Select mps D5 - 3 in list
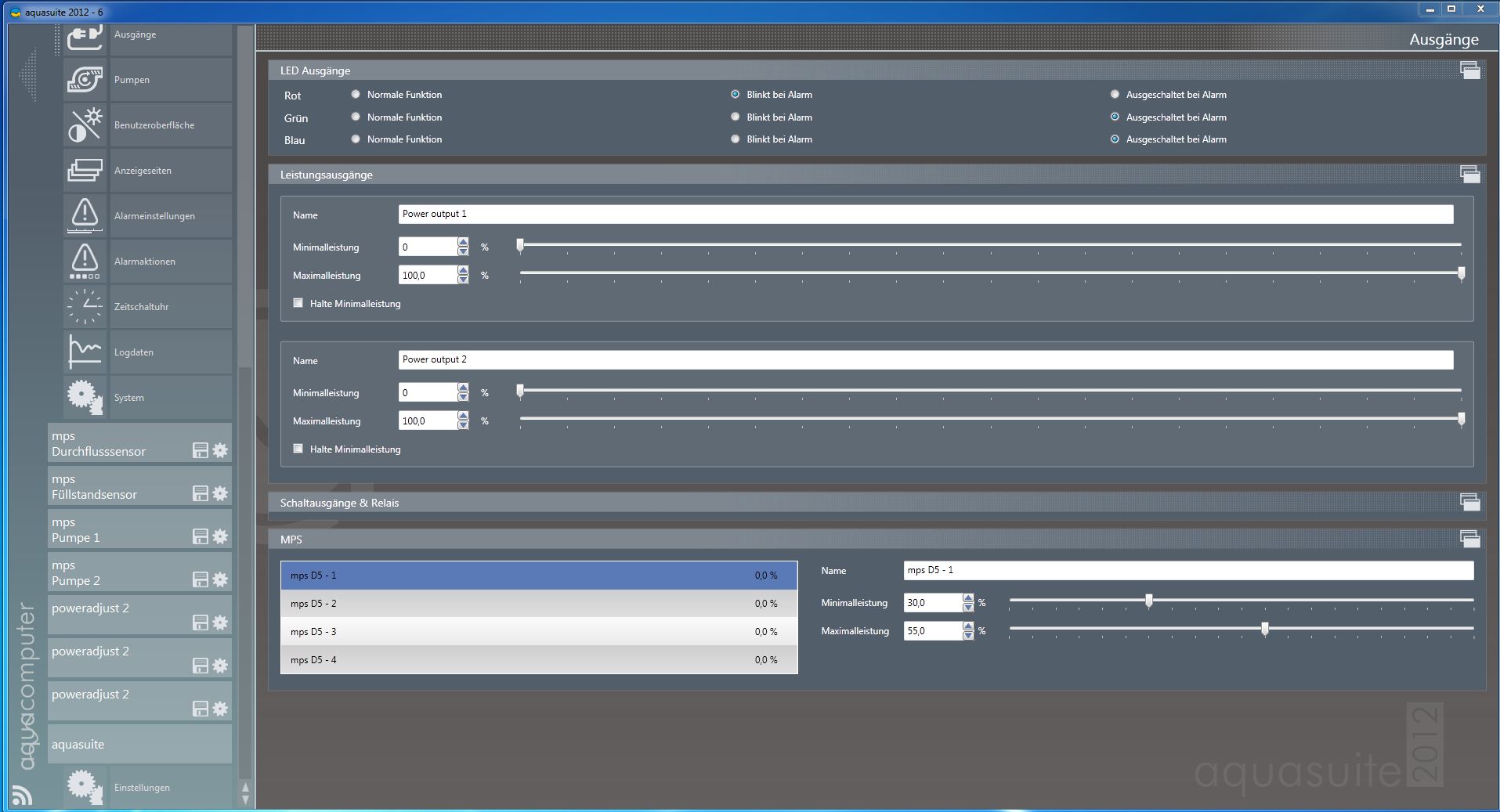 539,632
